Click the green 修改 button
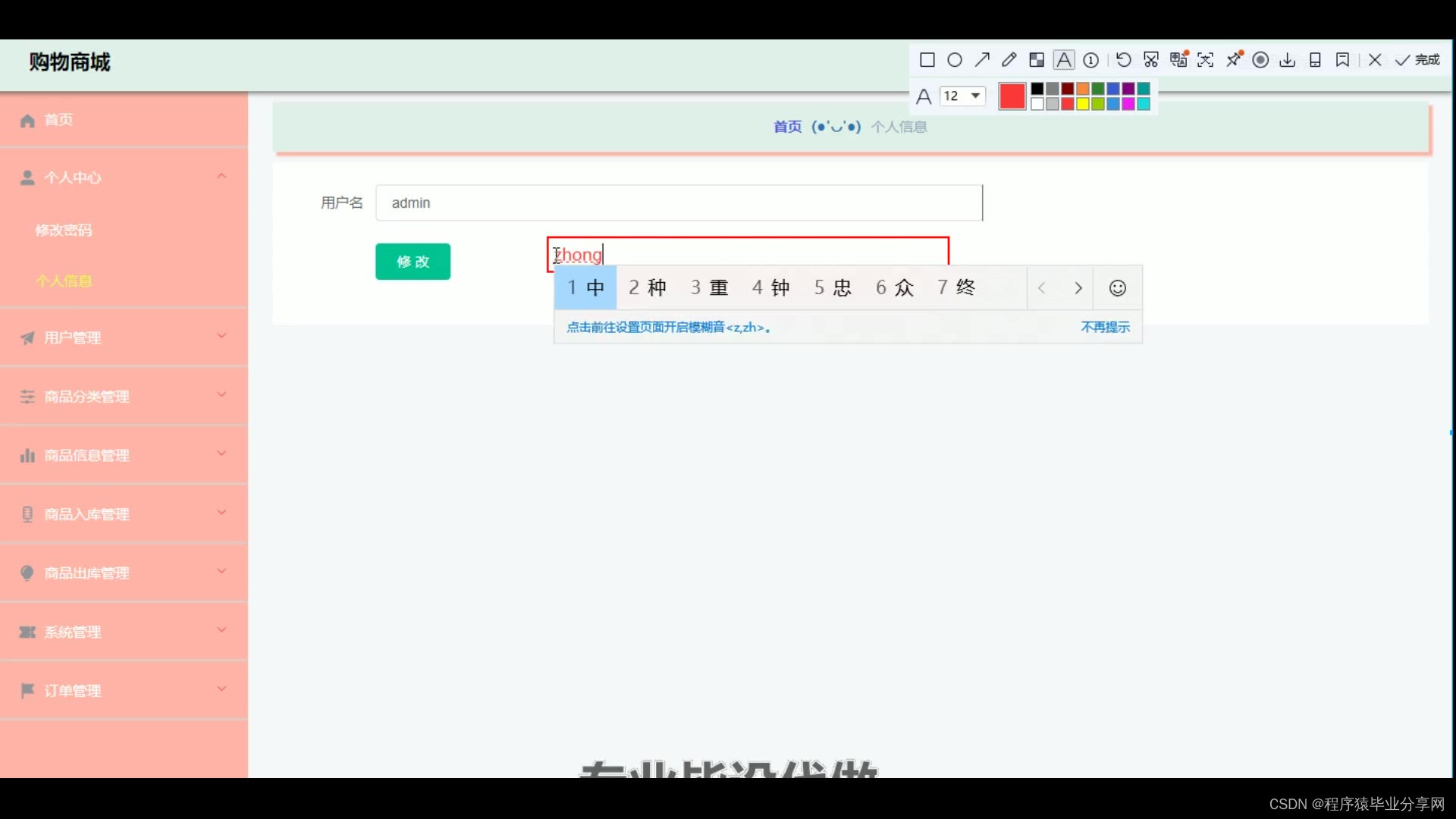This screenshot has height=819, width=1456. [x=413, y=262]
